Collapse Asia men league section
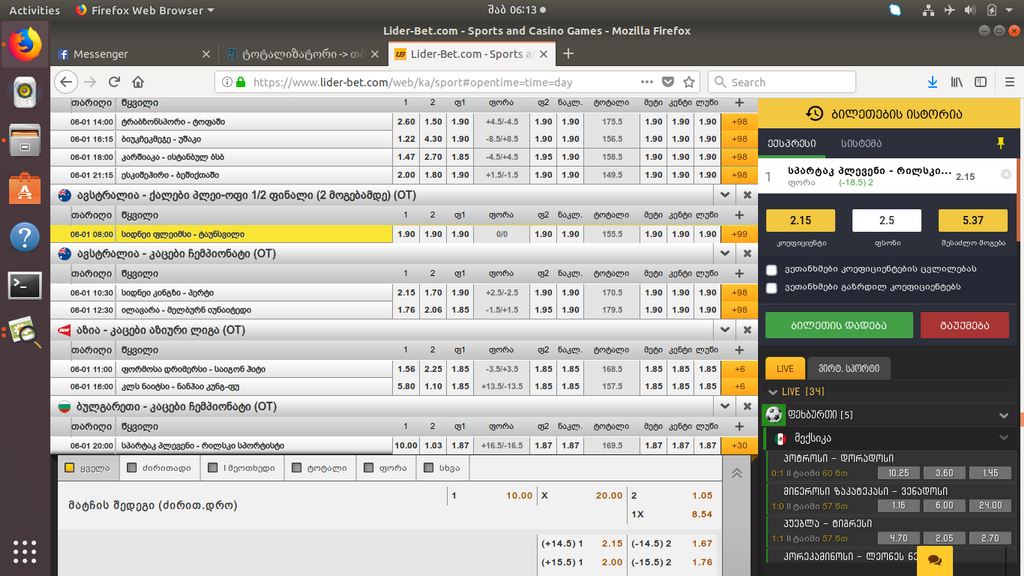This screenshot has width=1024, height=576. (x=724, y=330)
